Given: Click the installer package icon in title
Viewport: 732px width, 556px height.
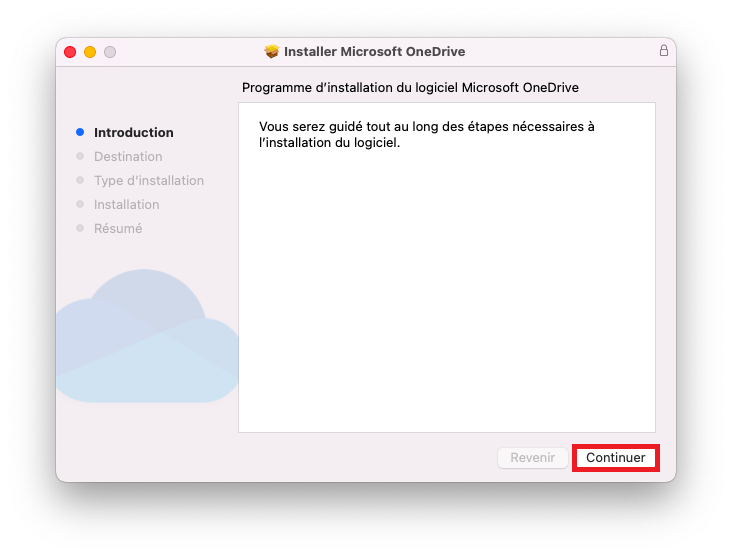Looking at the screenshot, I should tap(271, 51).
